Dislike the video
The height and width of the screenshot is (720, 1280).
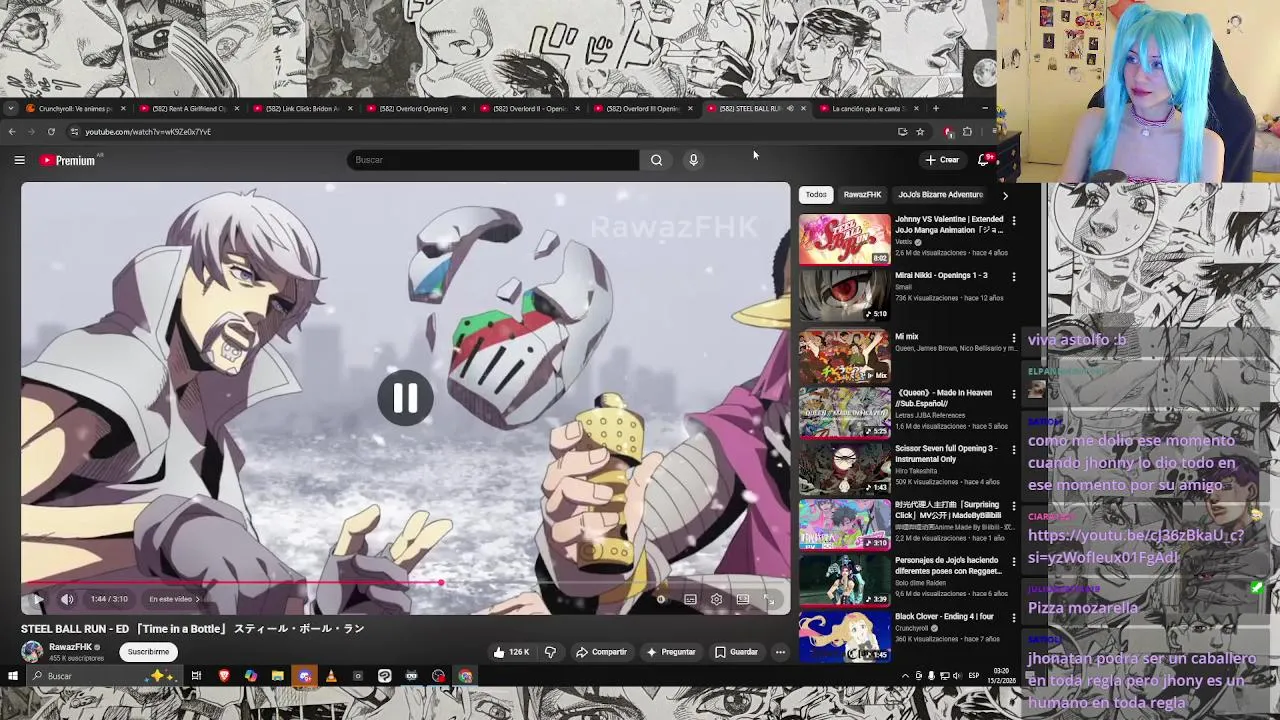pos(550,652)
